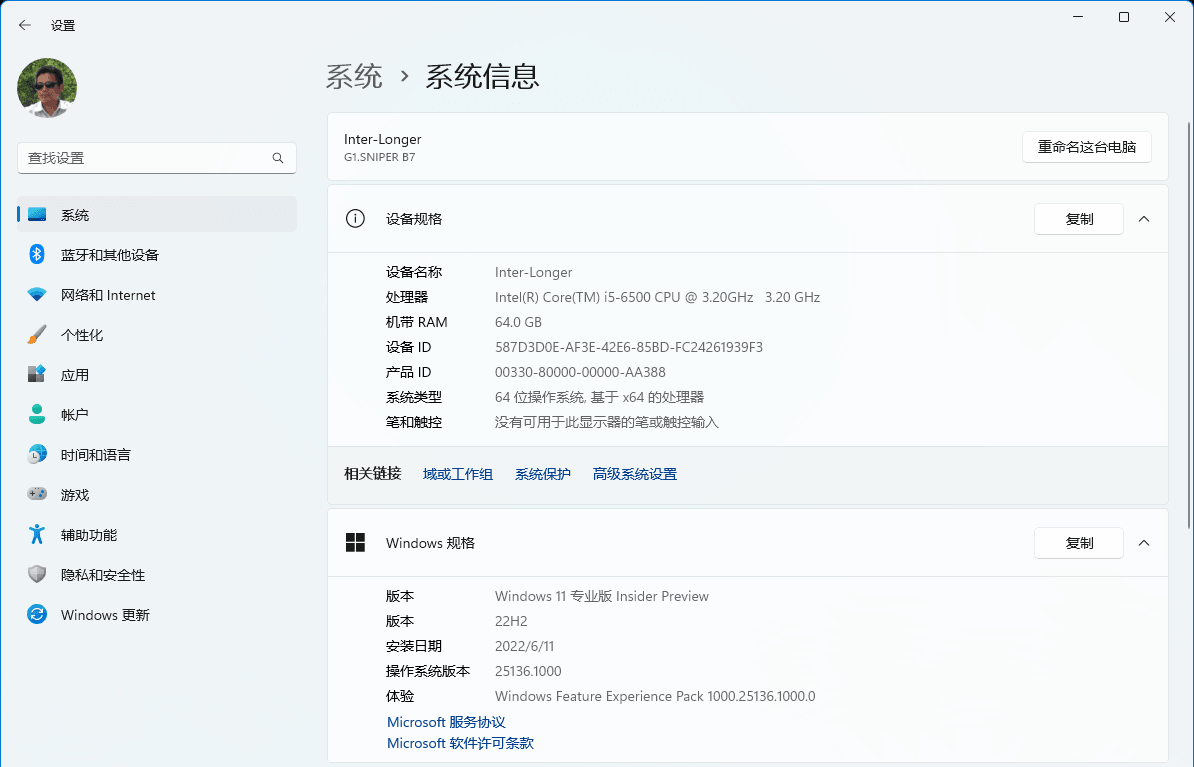Click the install date 2022/6/11
Screen dimensions: 1194x767
tap(524, 646)
